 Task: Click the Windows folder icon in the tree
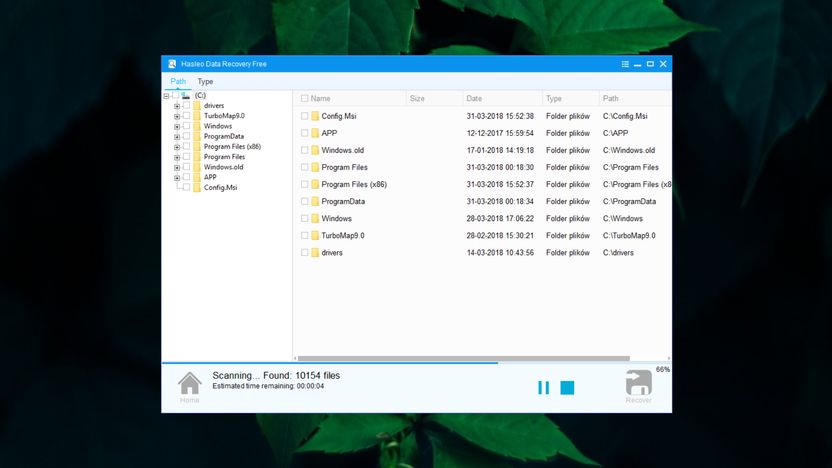point(197,126)
